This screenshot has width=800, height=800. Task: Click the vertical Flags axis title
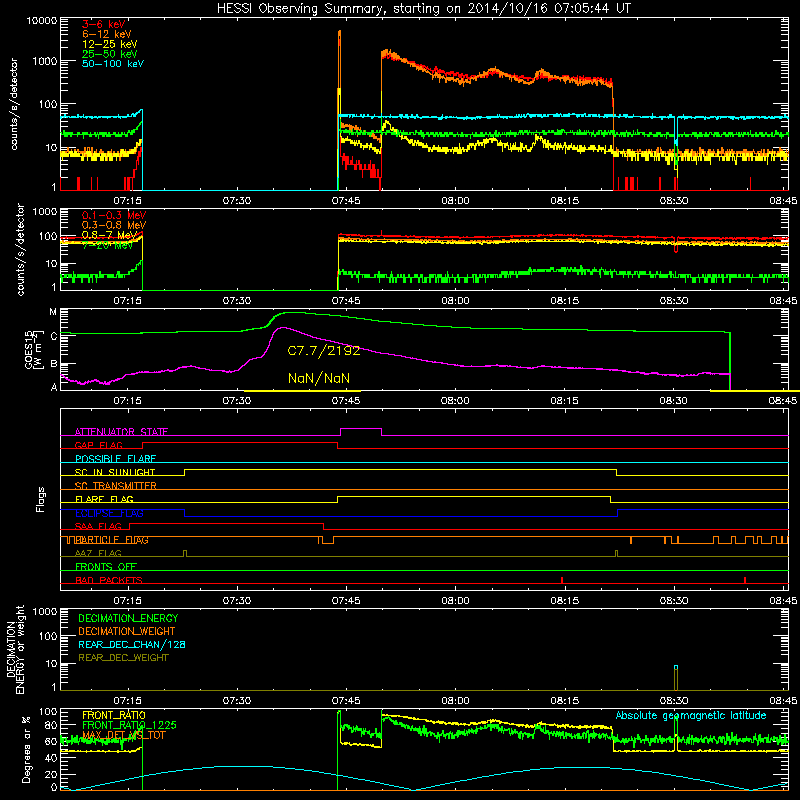click(x=40, y=499)
